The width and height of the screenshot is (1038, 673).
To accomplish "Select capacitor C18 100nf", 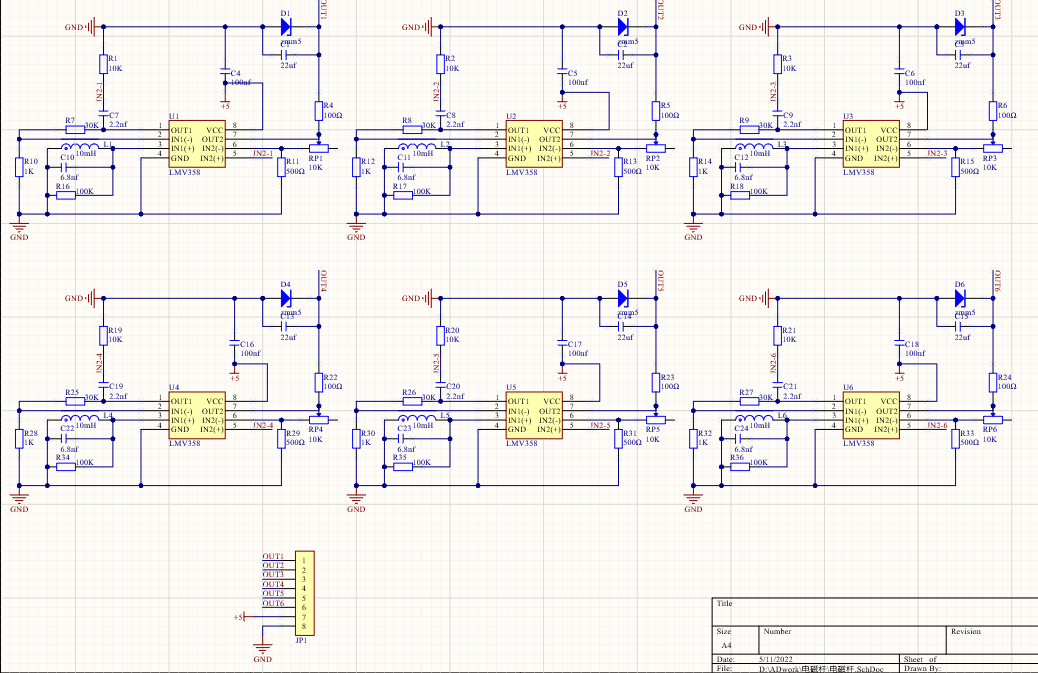I will tap(899, 343).
